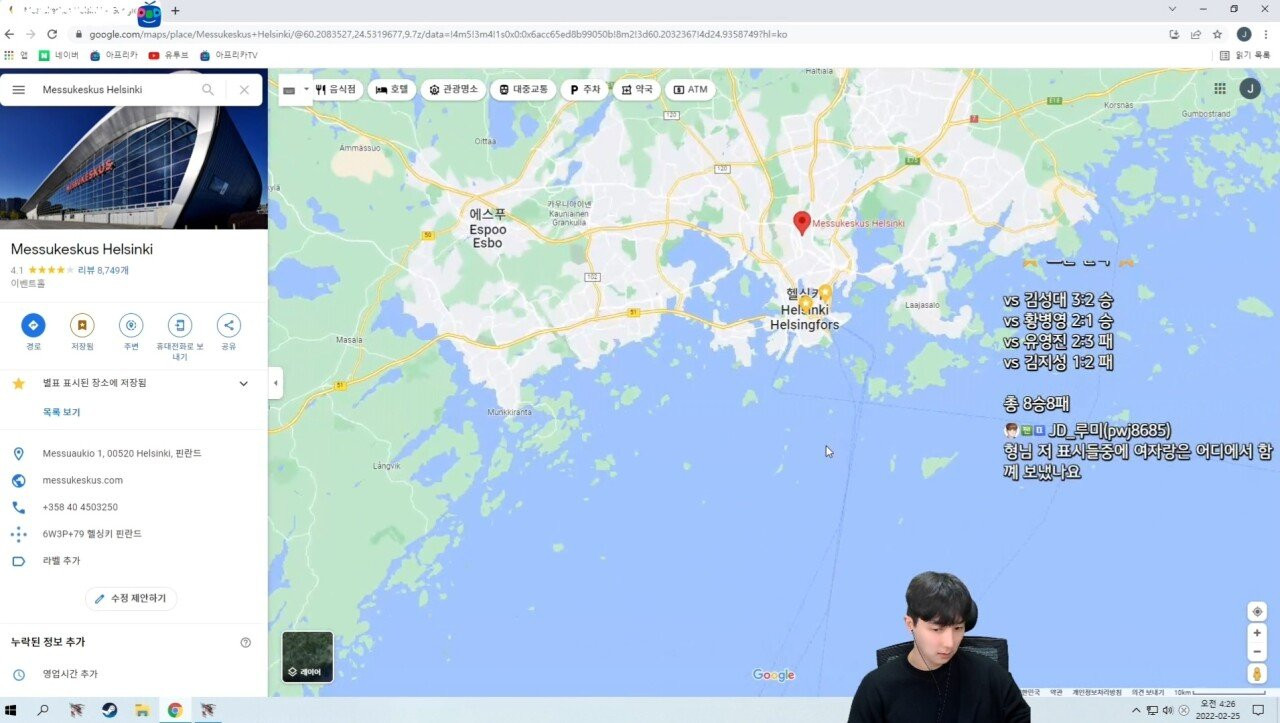Open directions with the 경로 button

point(33,325)
